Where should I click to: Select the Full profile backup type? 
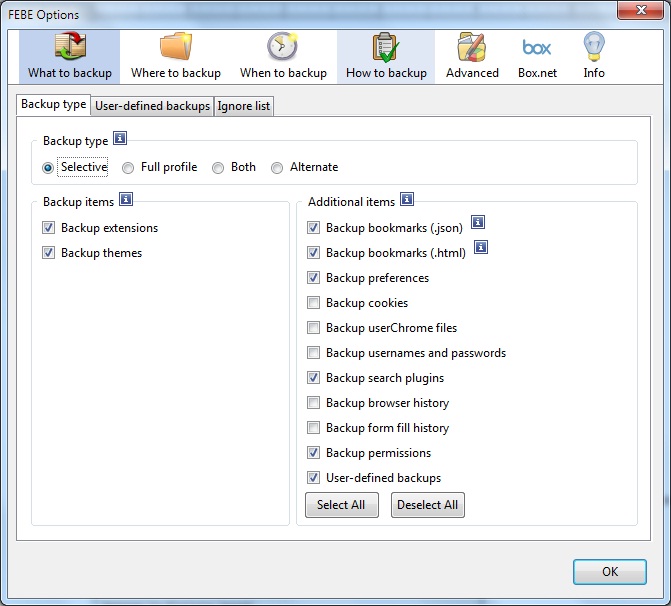[x=128, y=168]
